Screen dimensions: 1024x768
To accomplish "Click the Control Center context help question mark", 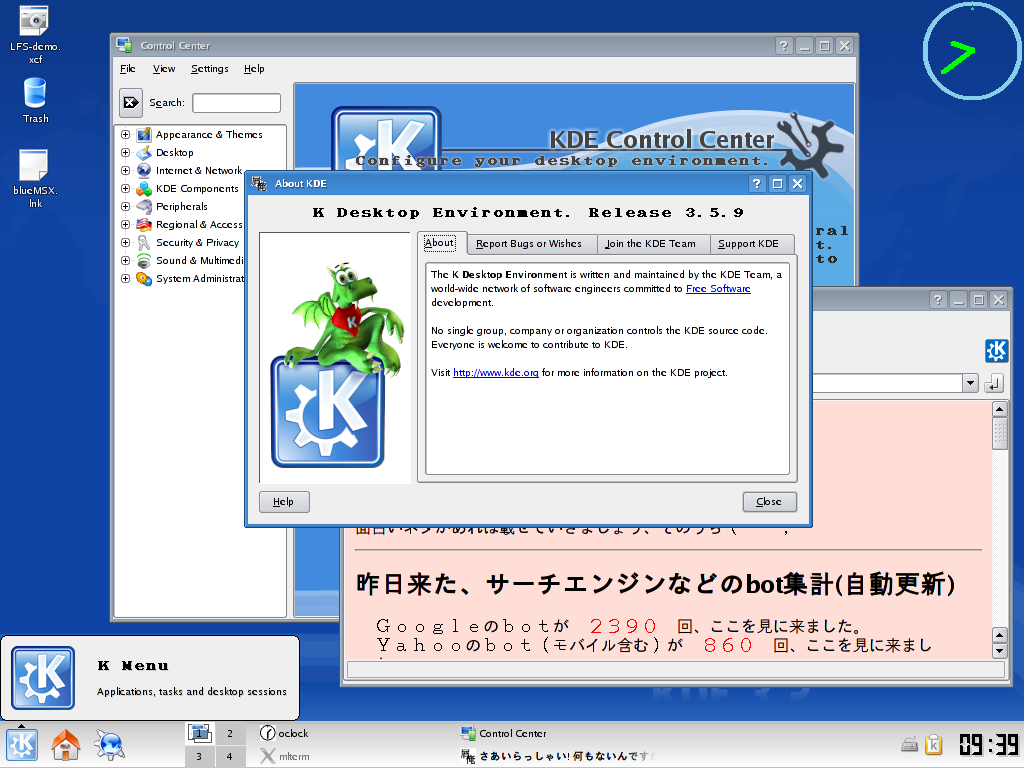I will (784, 46).
